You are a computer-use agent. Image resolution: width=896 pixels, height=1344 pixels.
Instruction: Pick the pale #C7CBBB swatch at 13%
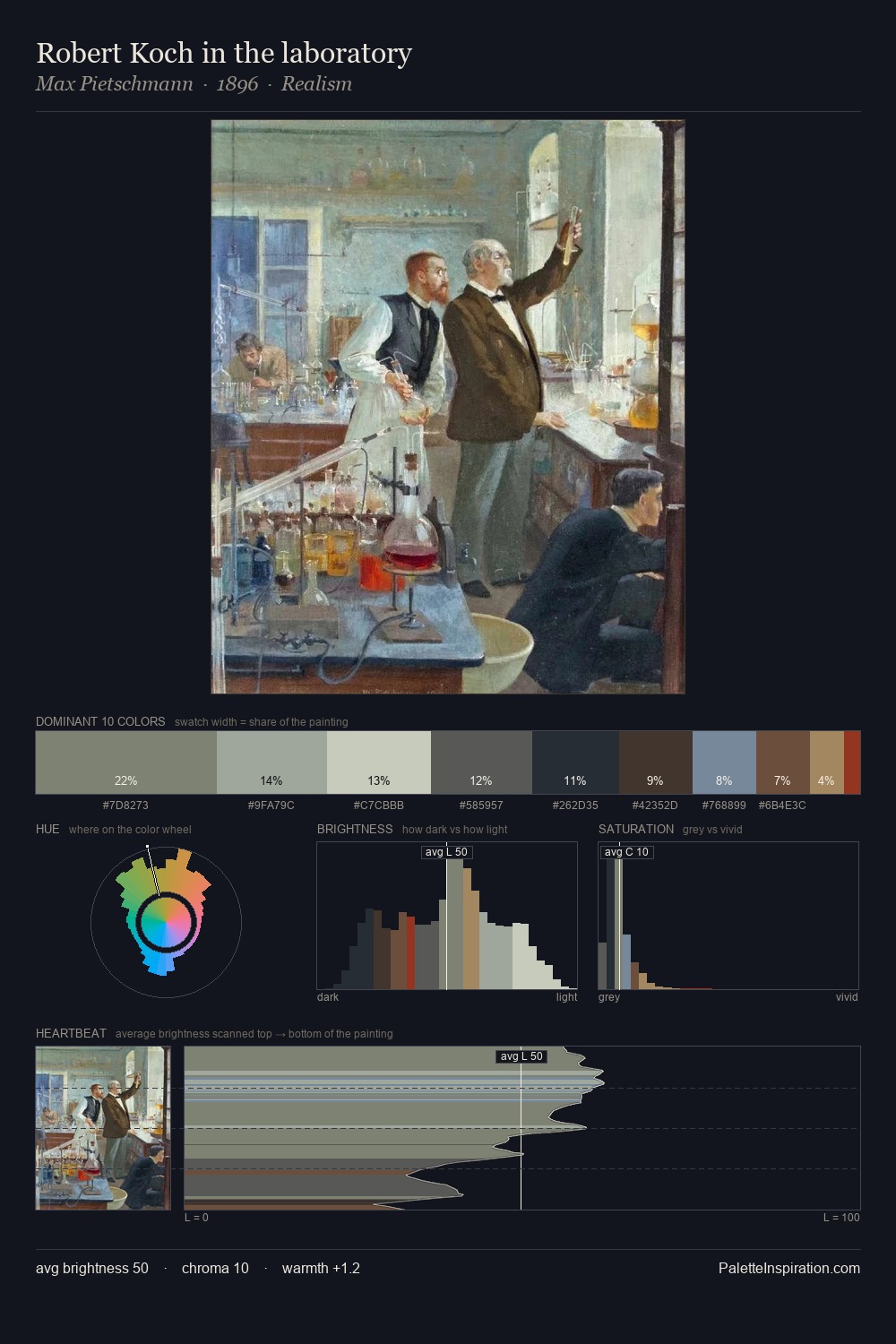click(x=379, y=762)
